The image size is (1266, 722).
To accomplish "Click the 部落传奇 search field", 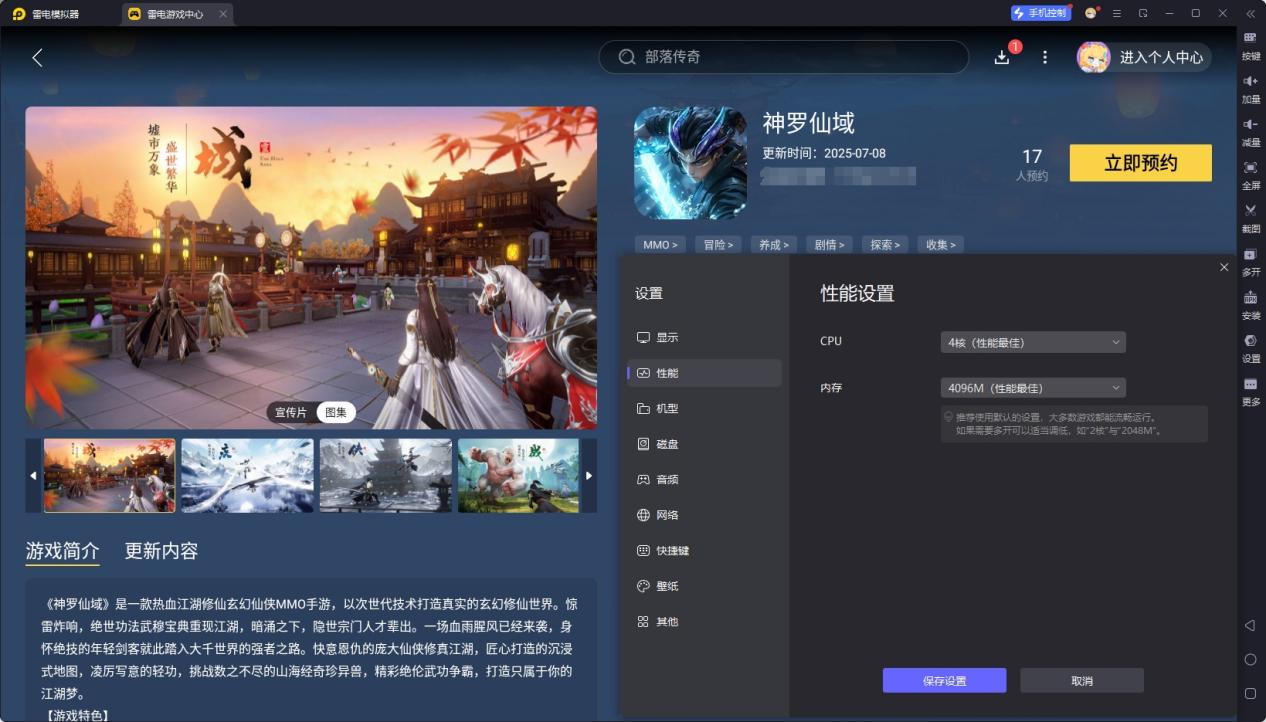I will tap(784, 57).
